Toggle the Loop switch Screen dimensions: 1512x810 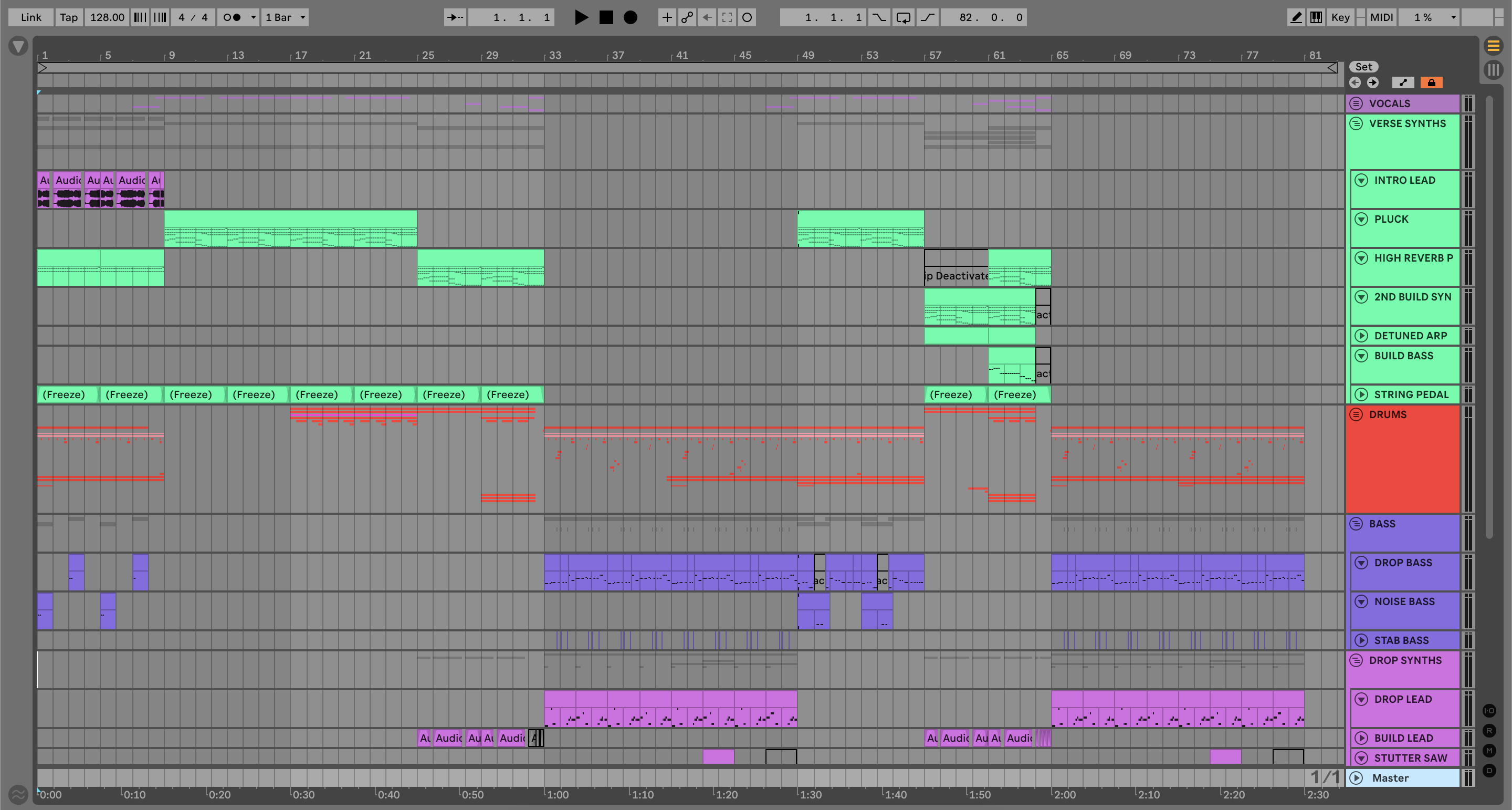pyautogui.click(x=903, y=18)
